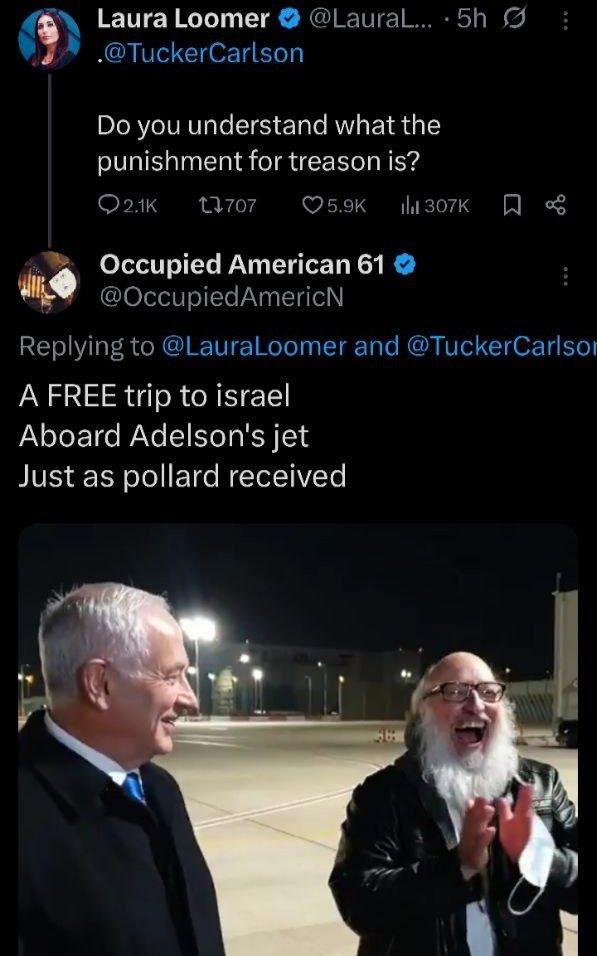The width and height of the screenshot is (597, 956).
Task: Bookmark Laura Loomer's tweet
Action: click(x=512, y=205)
